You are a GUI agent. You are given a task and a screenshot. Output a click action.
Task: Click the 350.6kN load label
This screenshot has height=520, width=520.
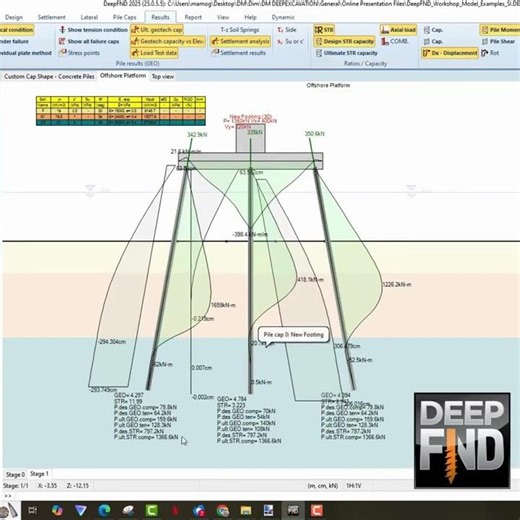point(314,134)
